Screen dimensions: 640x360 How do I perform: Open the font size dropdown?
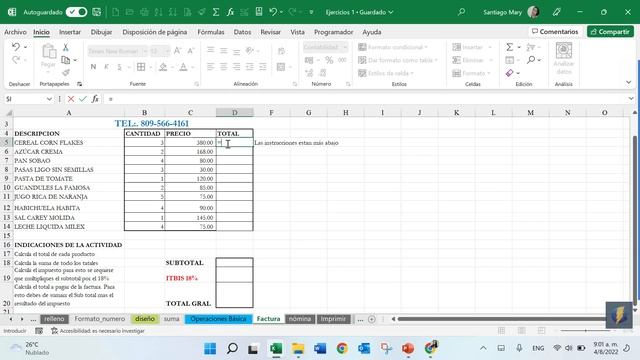[x=167, y=51]
